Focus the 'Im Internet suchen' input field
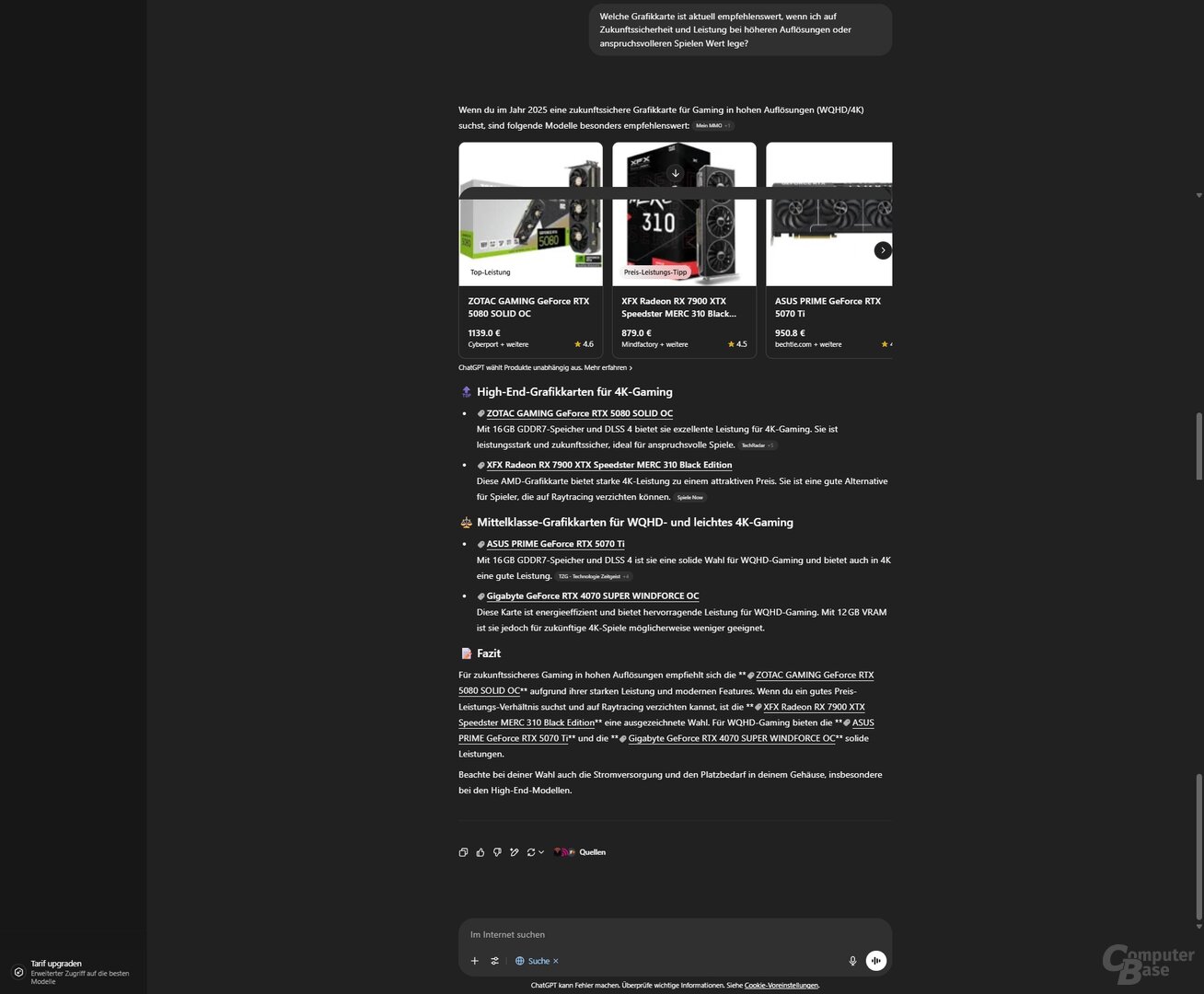 [x=675, y=934]
